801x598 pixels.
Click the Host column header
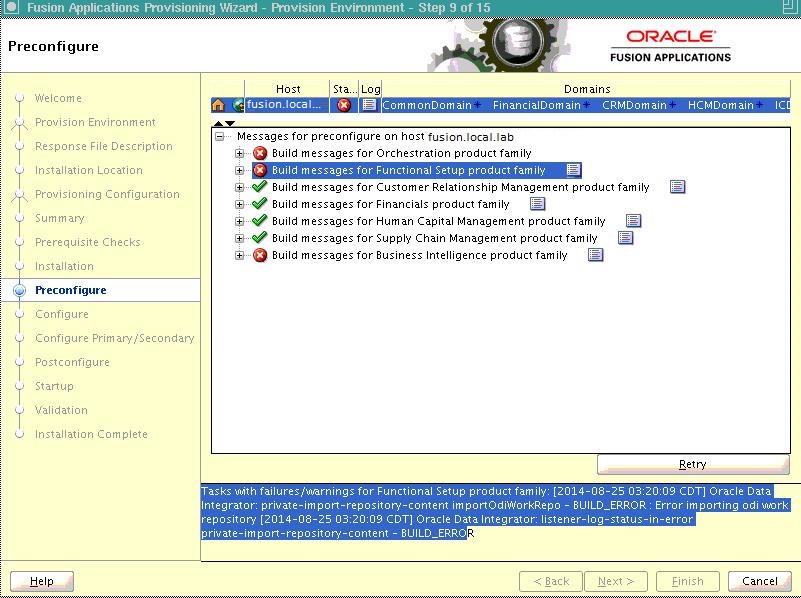coord(288,89)
